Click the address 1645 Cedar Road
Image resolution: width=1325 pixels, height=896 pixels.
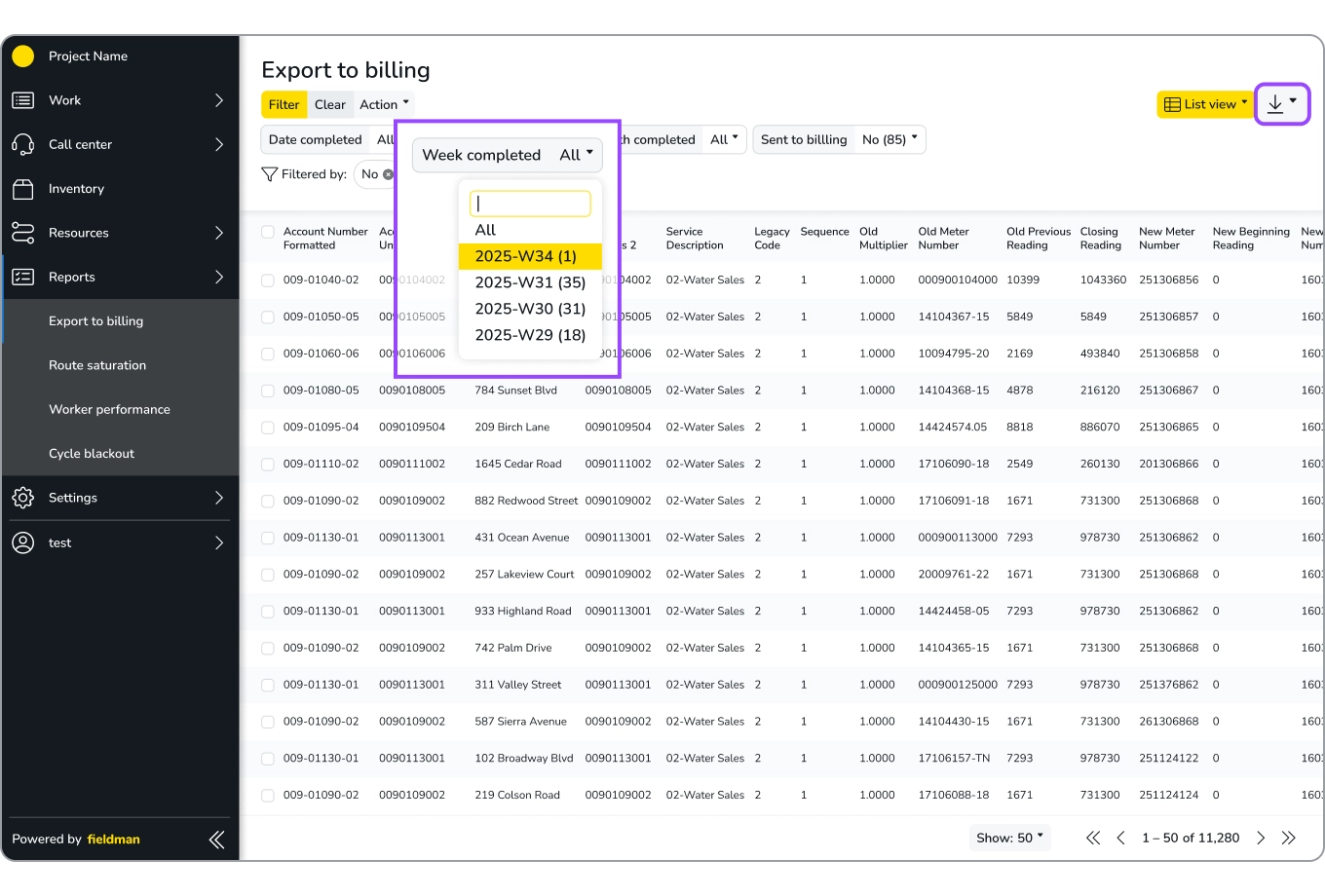518,465
